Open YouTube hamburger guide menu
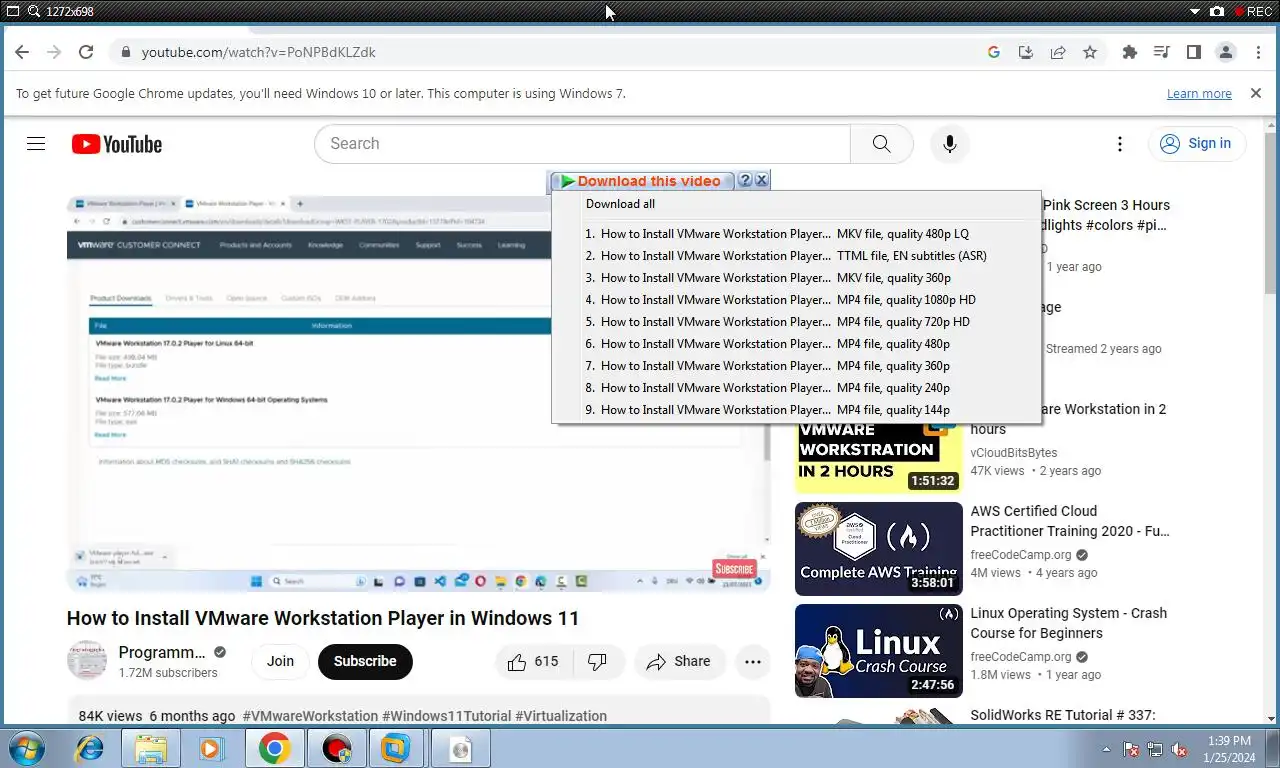 click(x=36, y=144)
